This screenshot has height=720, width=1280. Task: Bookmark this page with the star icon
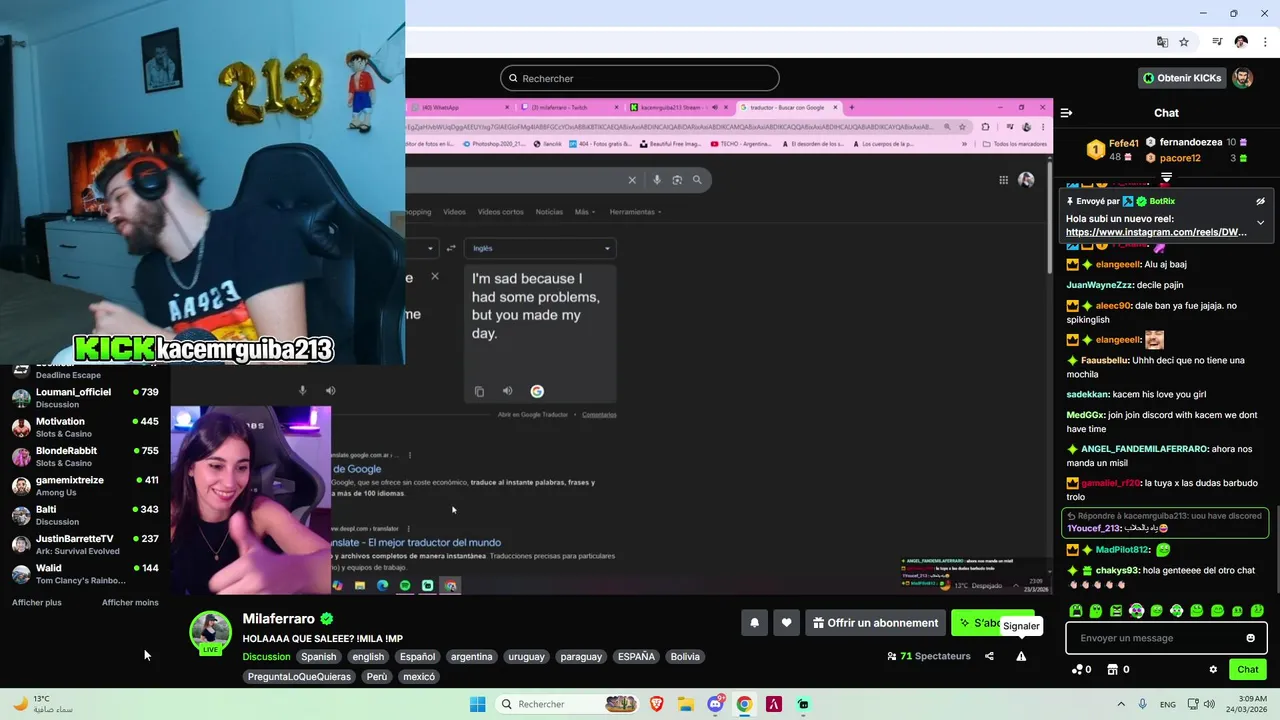coord(1184,42)
